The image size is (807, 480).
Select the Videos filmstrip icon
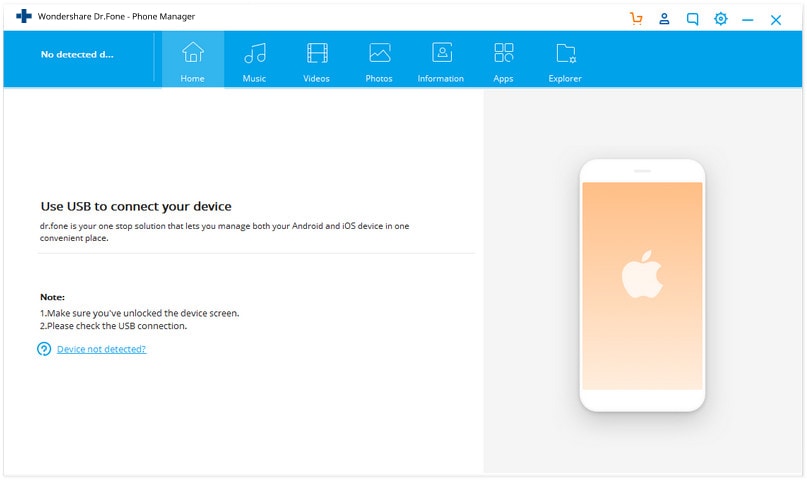tap(317, 52)
